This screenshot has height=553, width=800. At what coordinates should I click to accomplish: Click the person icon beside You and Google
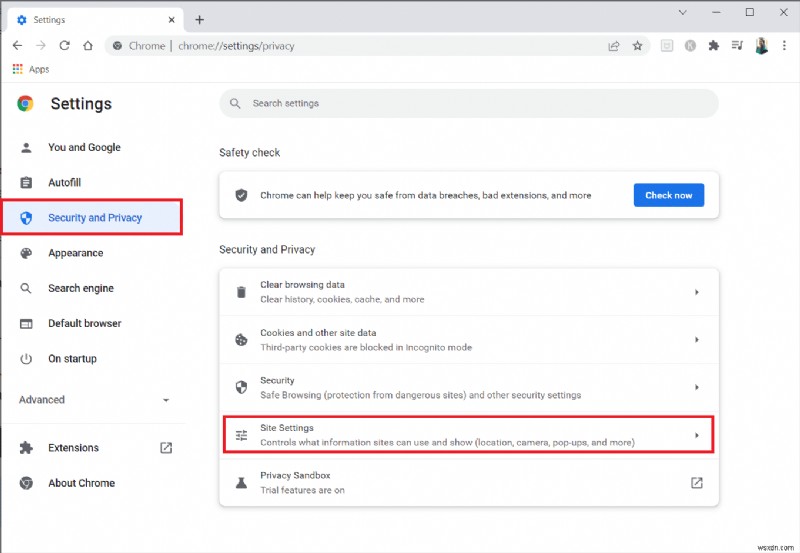coord(26,147)
